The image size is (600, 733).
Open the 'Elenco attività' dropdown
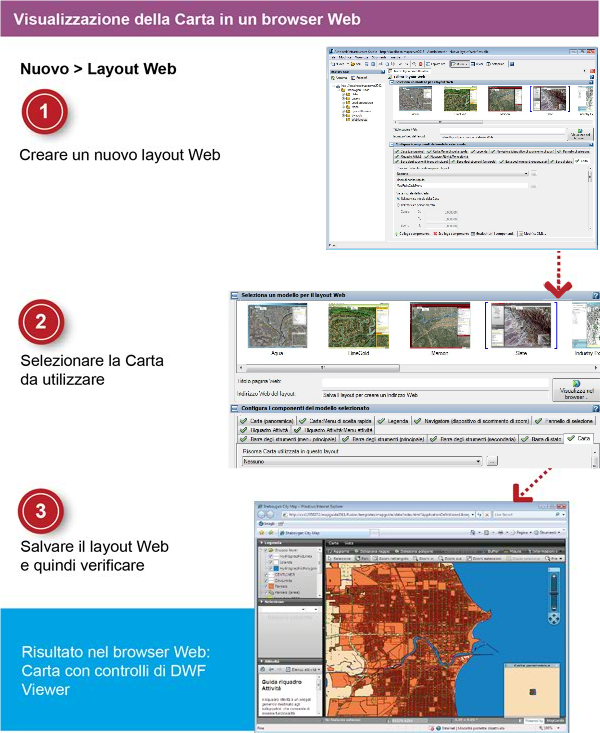pyautogui.click(x=304, y=669)
